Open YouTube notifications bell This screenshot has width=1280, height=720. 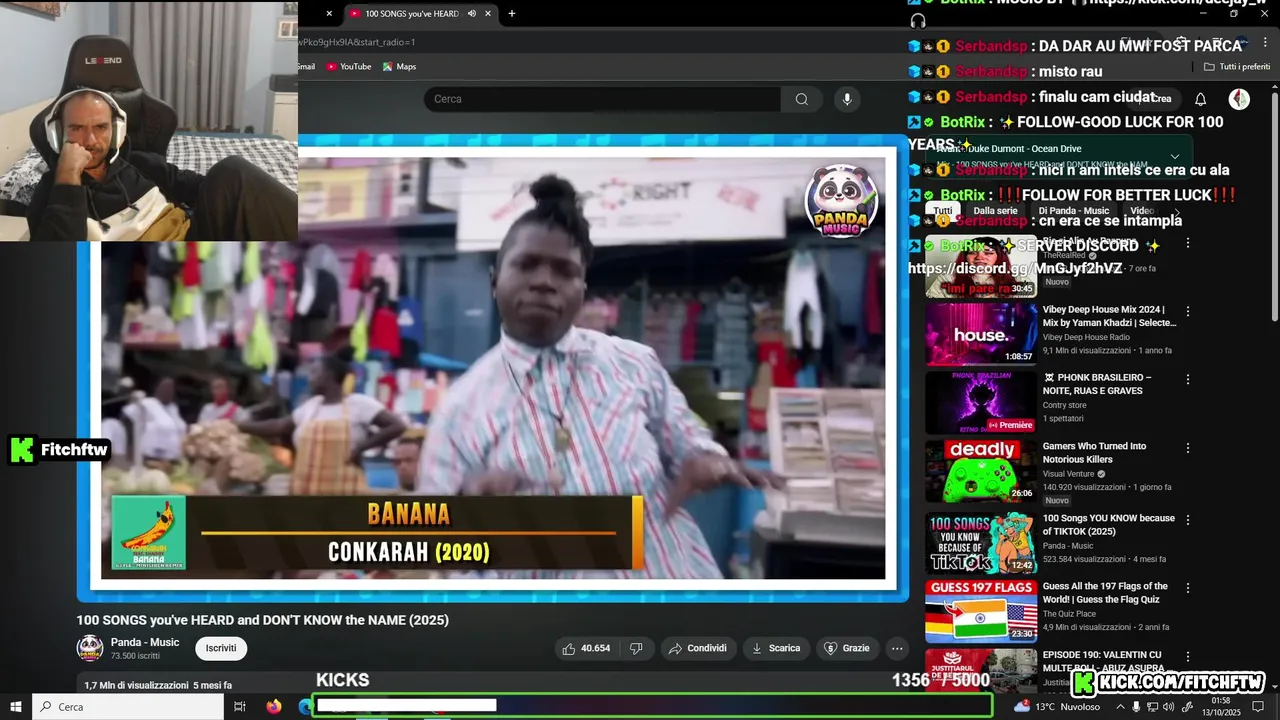(x=1201, y=99)
